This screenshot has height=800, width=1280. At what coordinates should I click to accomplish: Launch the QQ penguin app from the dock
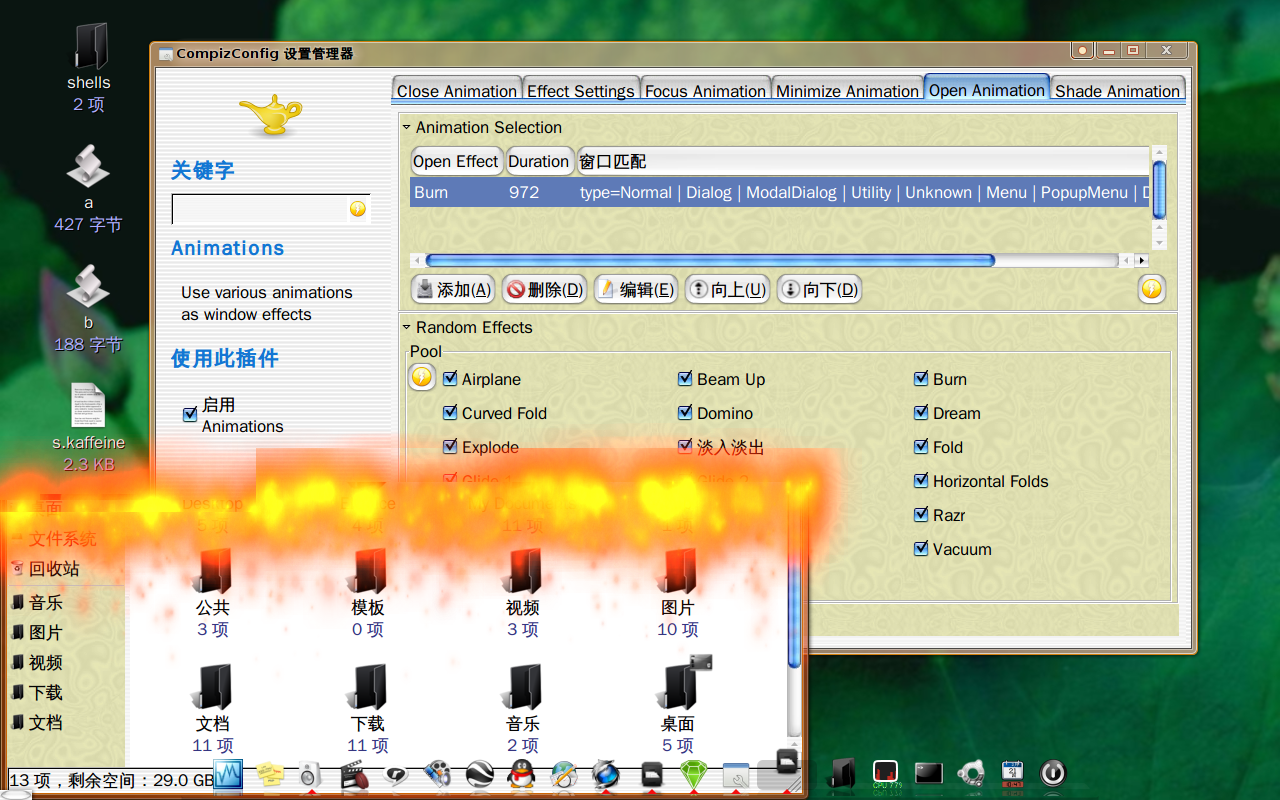[x=521, y=773]
